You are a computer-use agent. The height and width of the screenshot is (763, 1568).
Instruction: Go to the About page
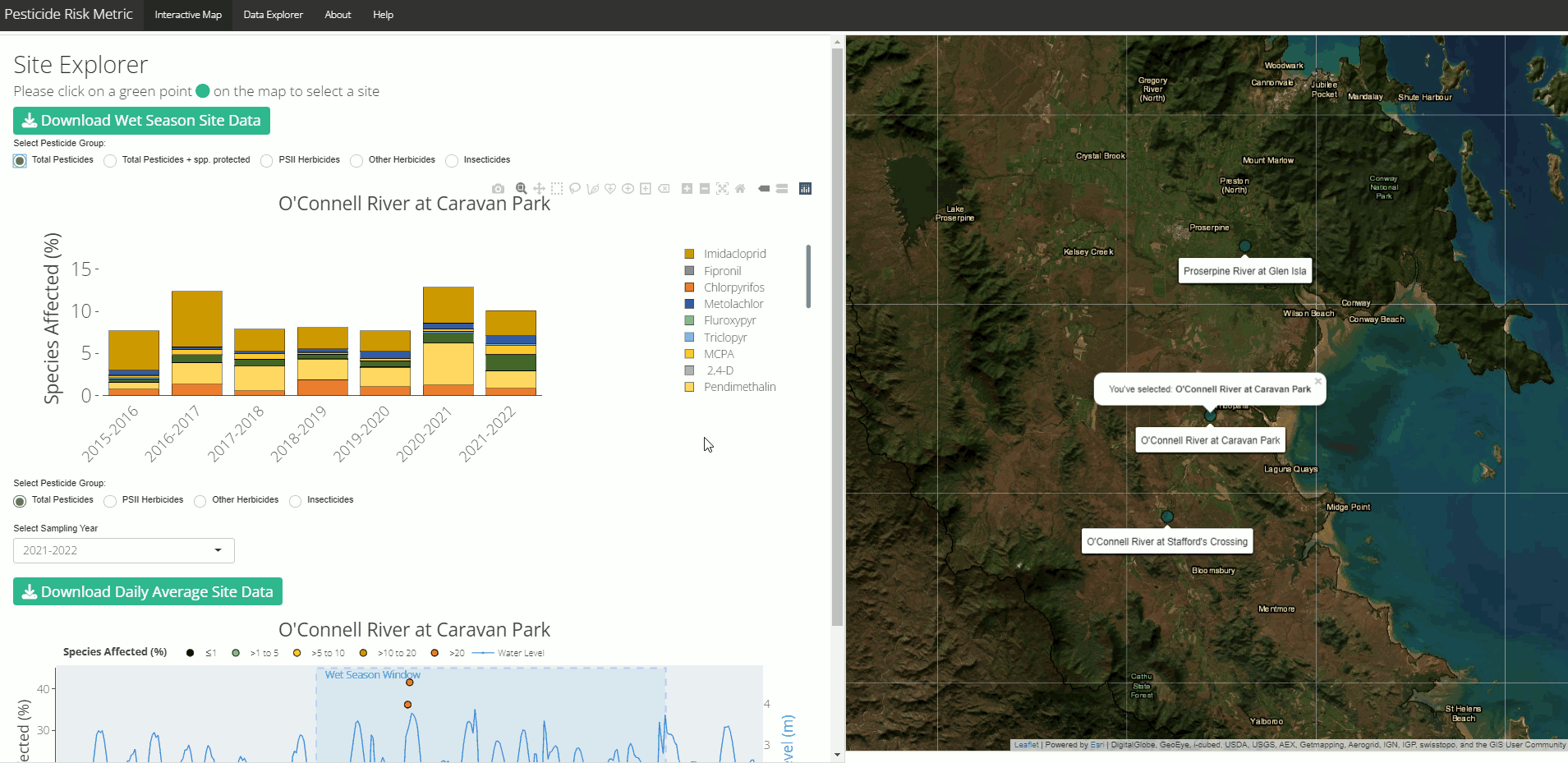click(338, 15)
